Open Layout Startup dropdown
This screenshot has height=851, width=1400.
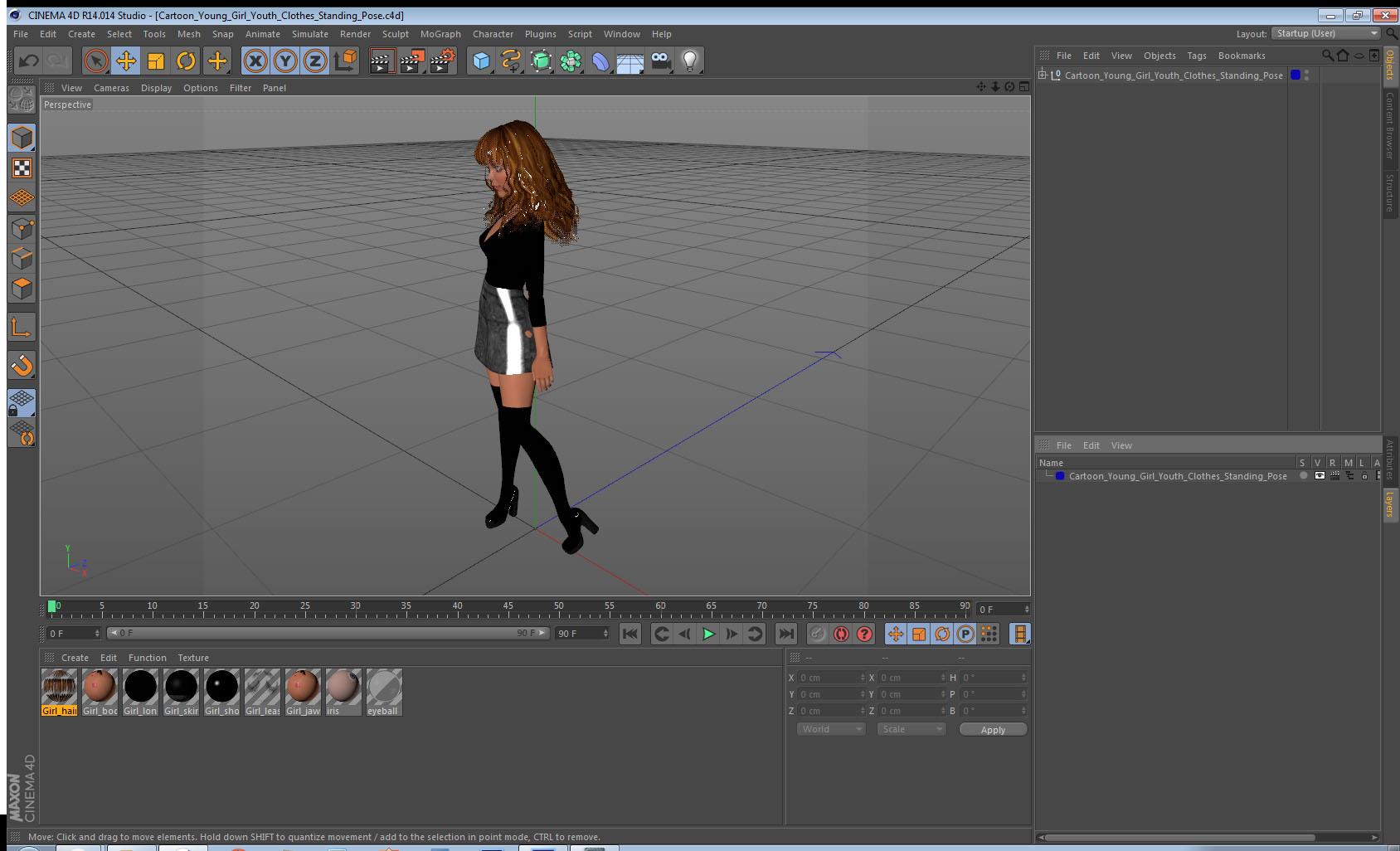1325,33
